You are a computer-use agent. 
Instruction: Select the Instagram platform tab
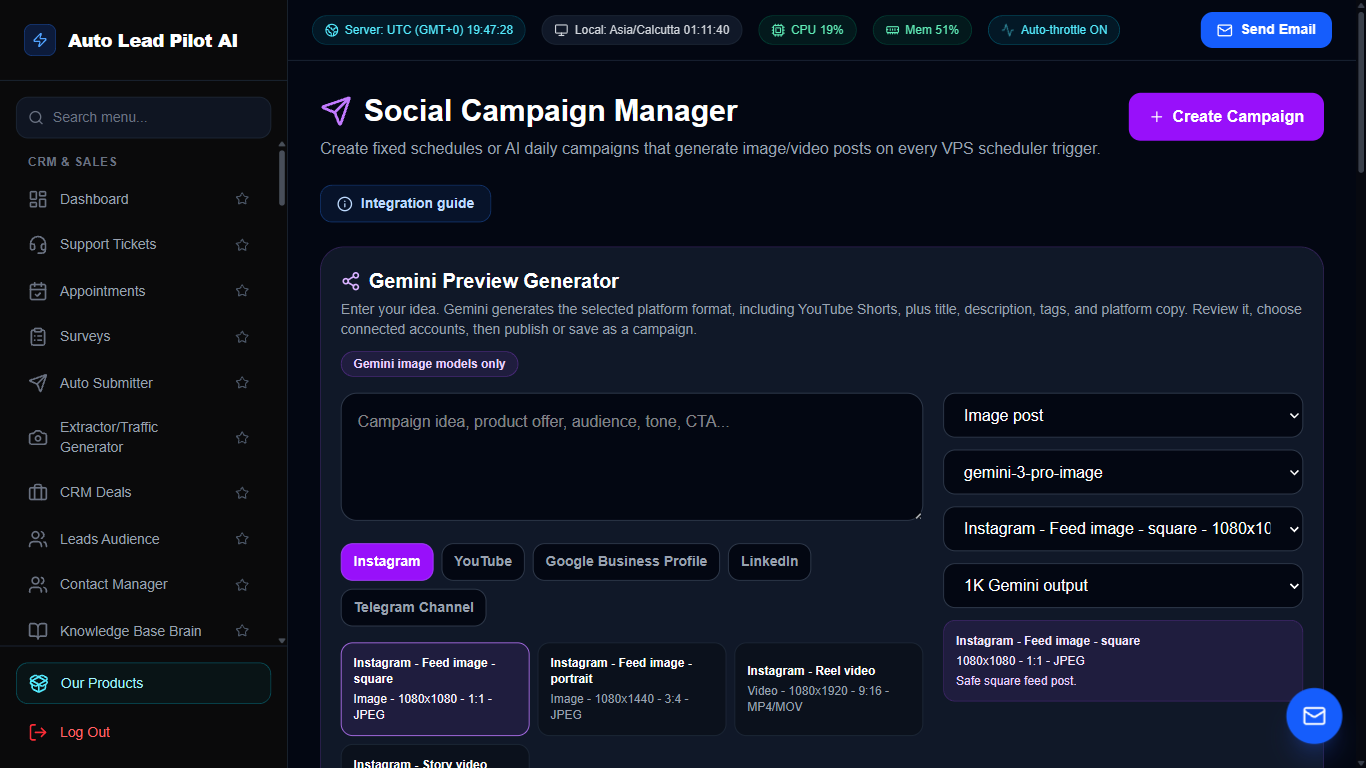pos(387,561)
